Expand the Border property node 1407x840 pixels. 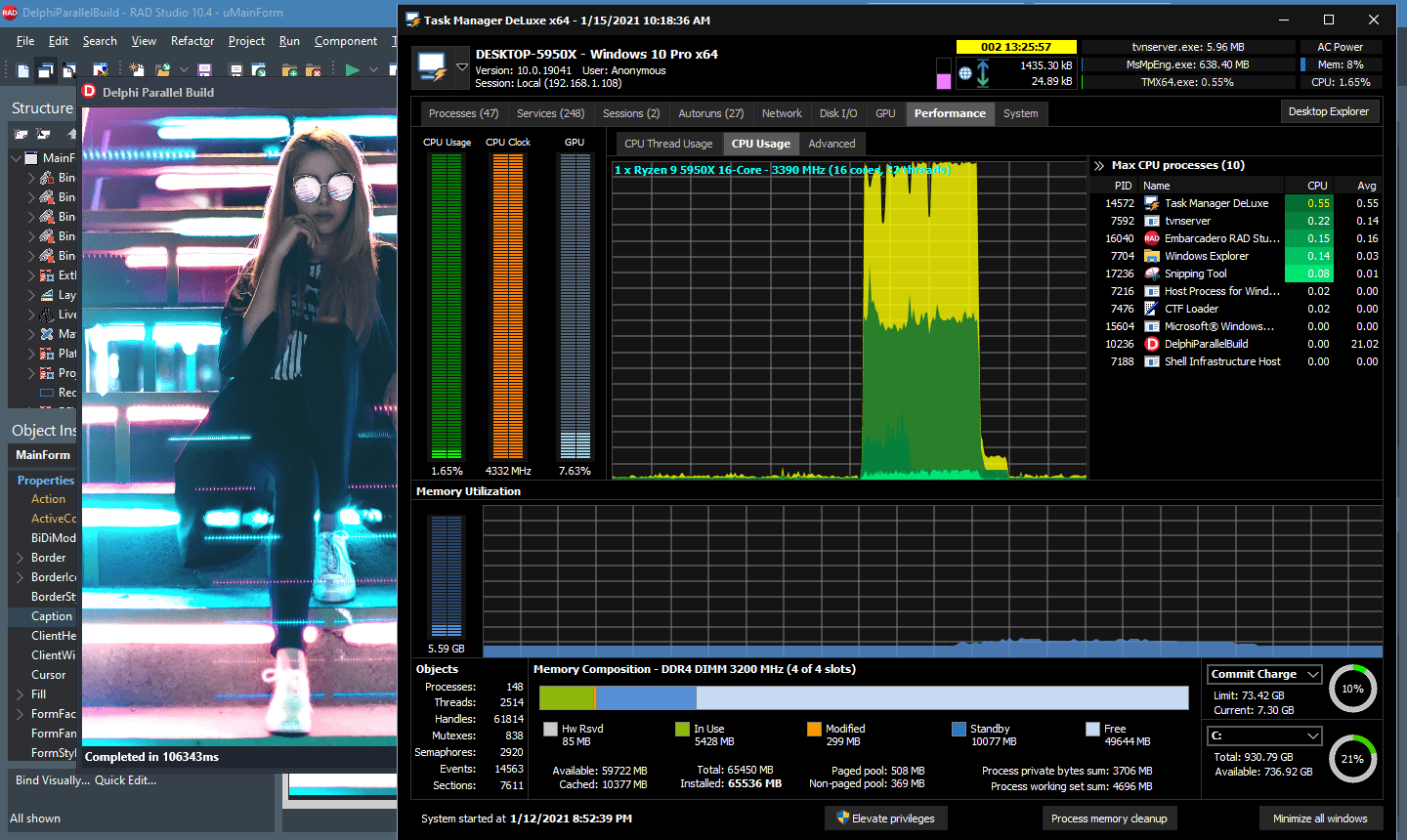click(x=20, y=558)
